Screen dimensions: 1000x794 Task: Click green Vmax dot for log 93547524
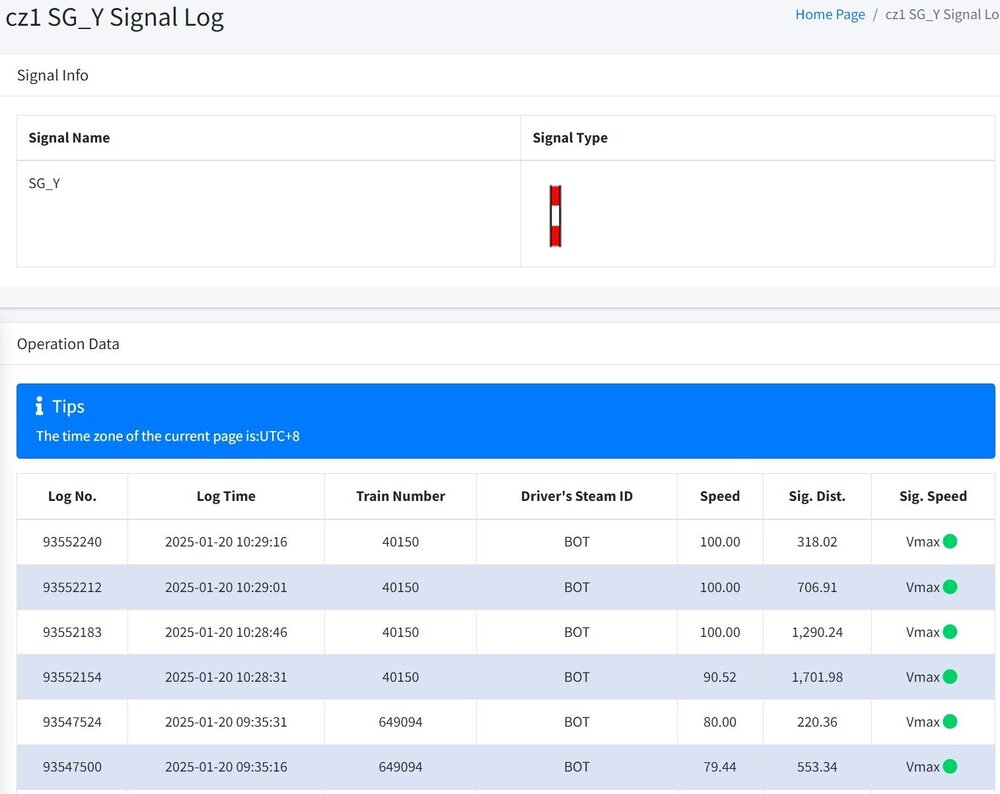point(950,722)
